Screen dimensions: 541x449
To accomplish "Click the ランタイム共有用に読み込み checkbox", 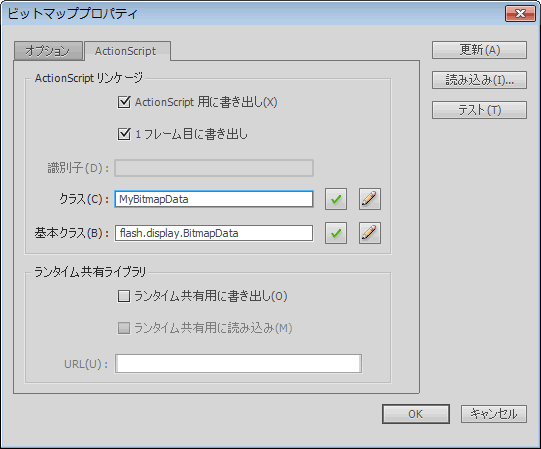I will coord(124,328).
